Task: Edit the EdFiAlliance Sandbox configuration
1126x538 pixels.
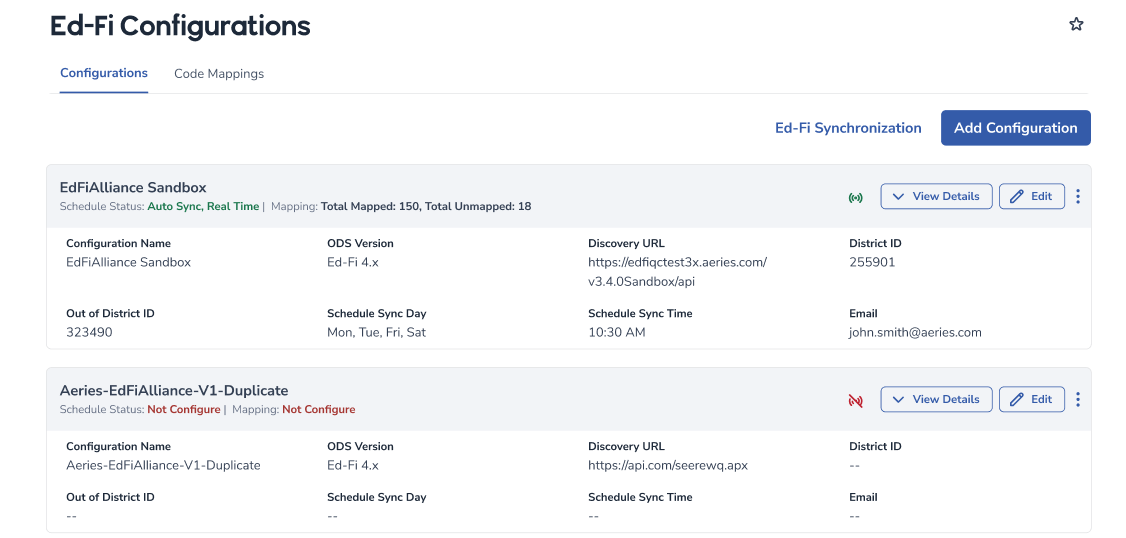Action: pos(1032,196)
